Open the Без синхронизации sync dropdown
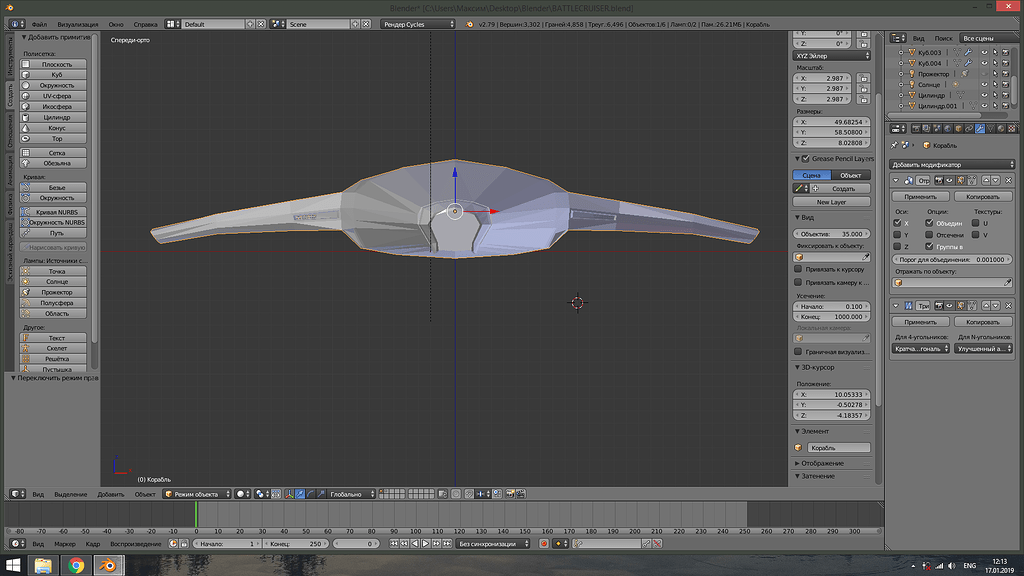1024x576 pixels. (493, 544)
